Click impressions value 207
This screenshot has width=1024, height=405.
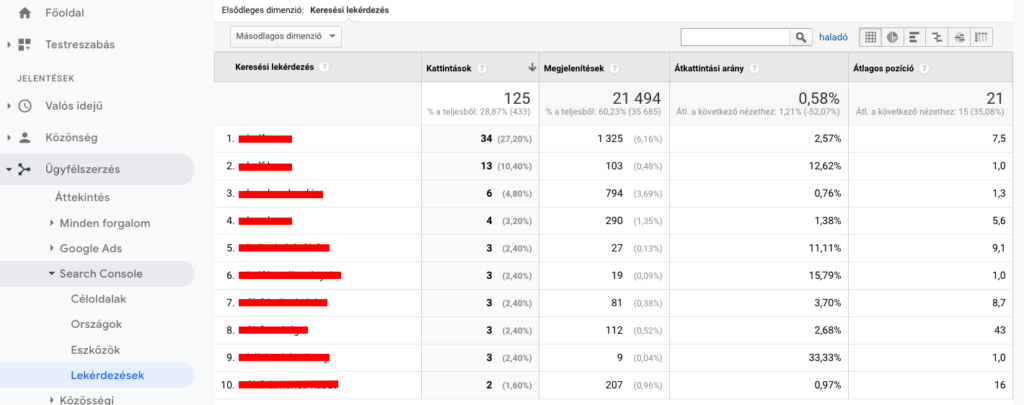coord(614,385)
